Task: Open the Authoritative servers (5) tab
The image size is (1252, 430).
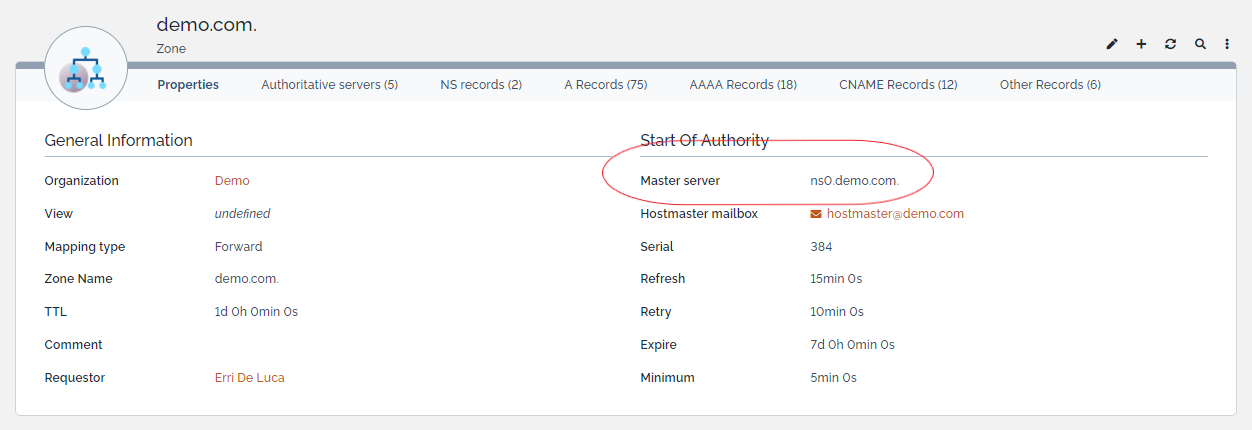Action: [x=330, y=85]
